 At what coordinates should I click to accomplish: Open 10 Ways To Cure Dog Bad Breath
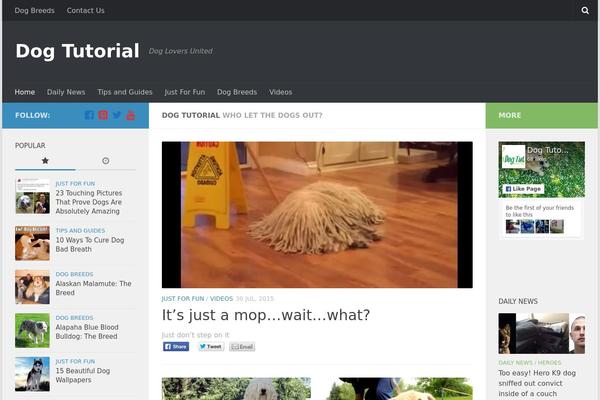90,245
